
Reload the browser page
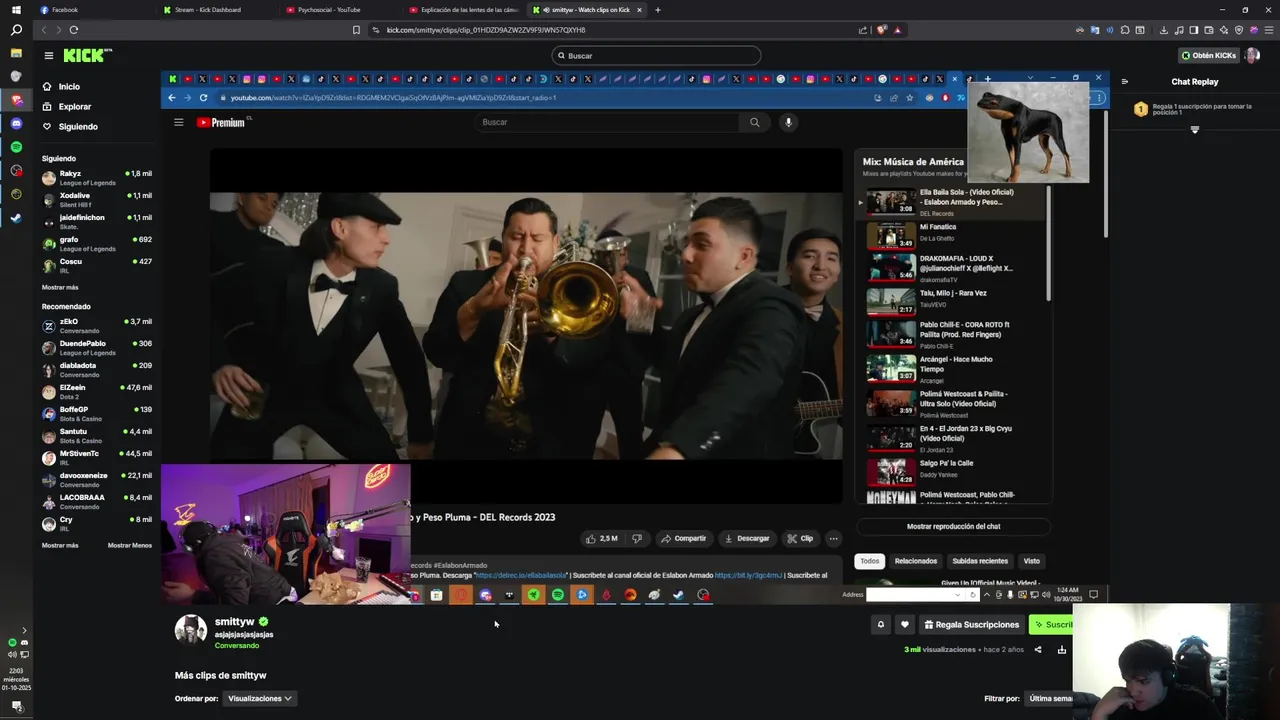(73, 30)
